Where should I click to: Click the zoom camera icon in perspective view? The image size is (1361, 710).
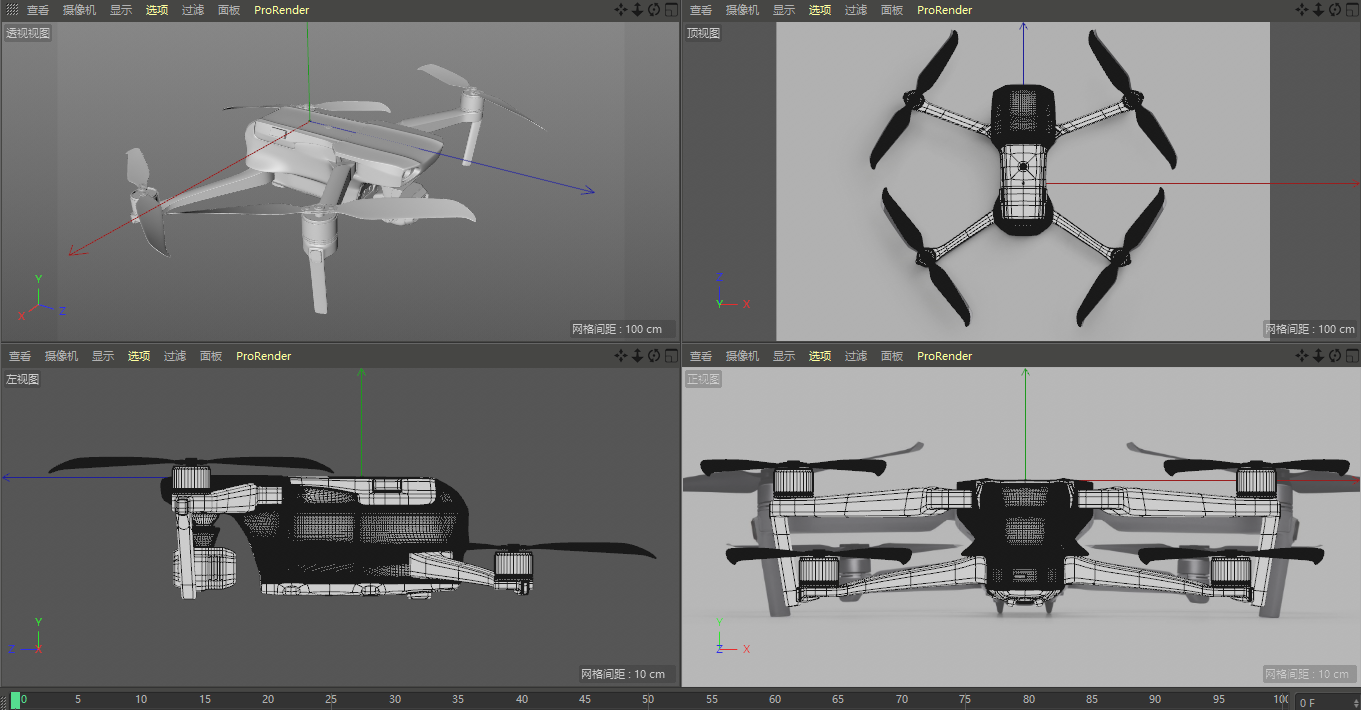[637, 10]
